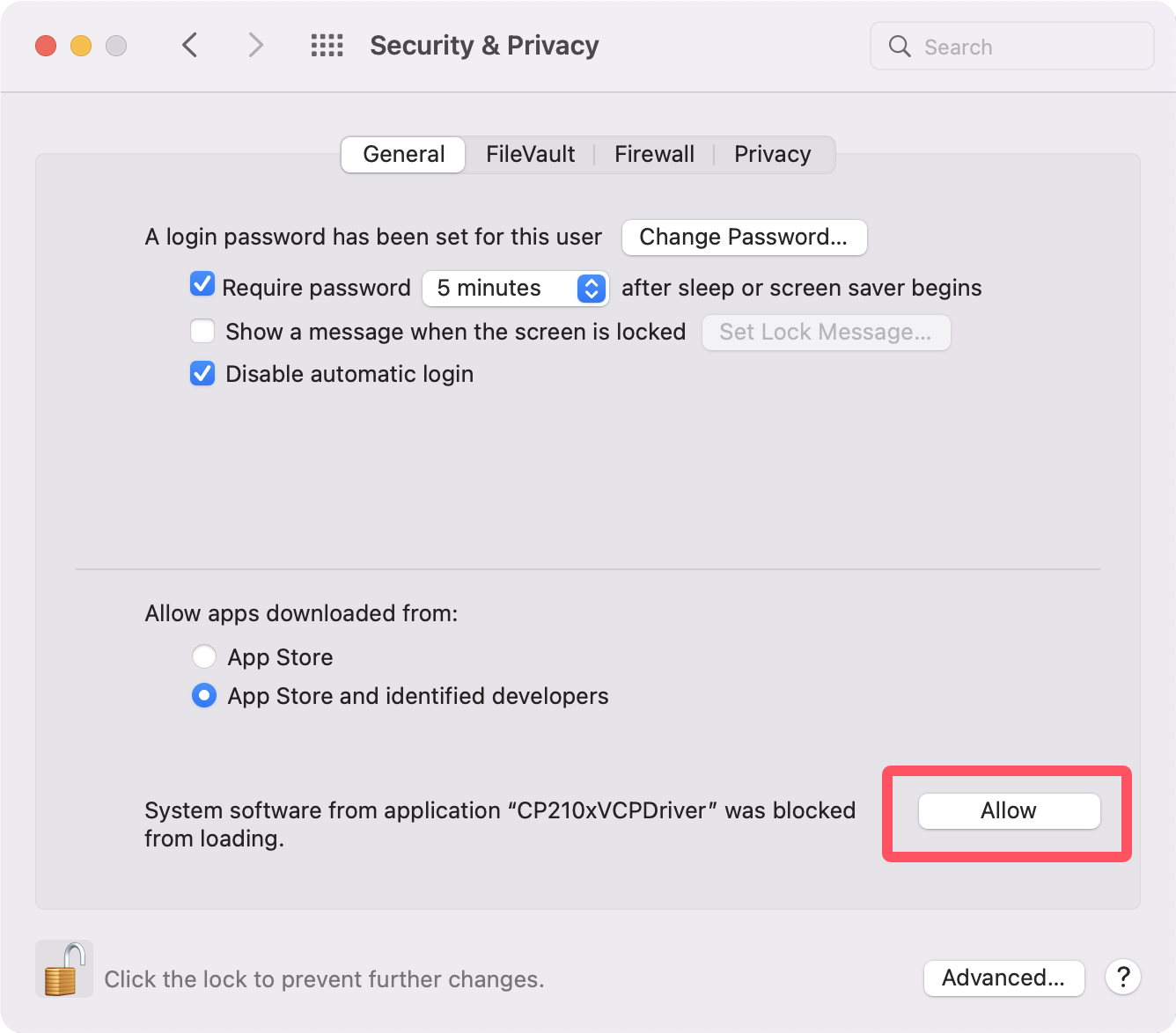
Task: Enable Show a message when locked
Action: tap(202, 332)
